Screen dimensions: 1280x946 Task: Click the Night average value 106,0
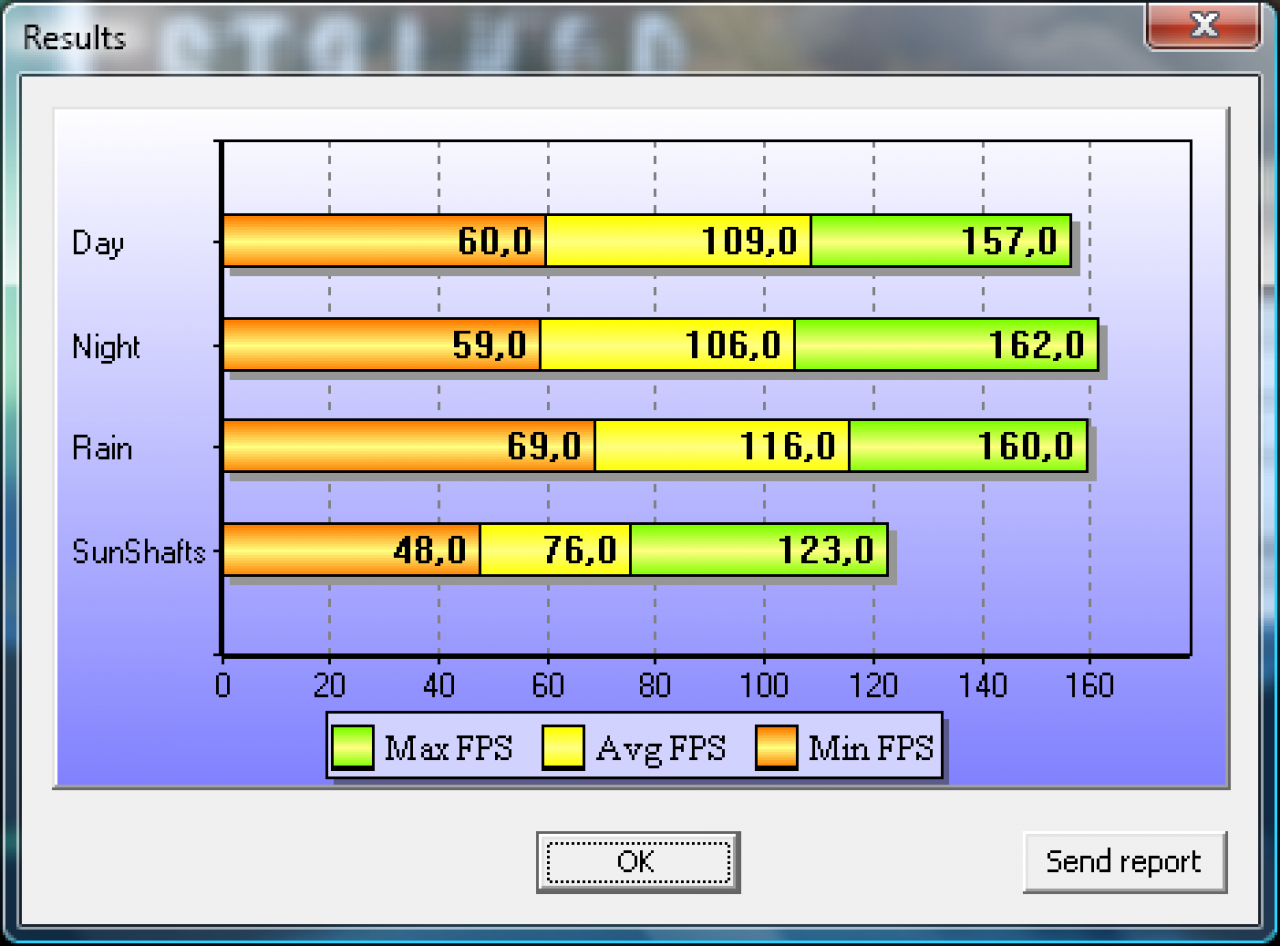tap(733, 345)
